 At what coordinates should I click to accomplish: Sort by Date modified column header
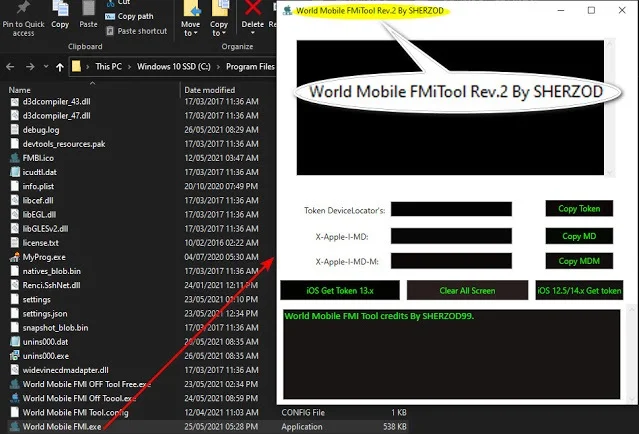(x=209, y=90)
